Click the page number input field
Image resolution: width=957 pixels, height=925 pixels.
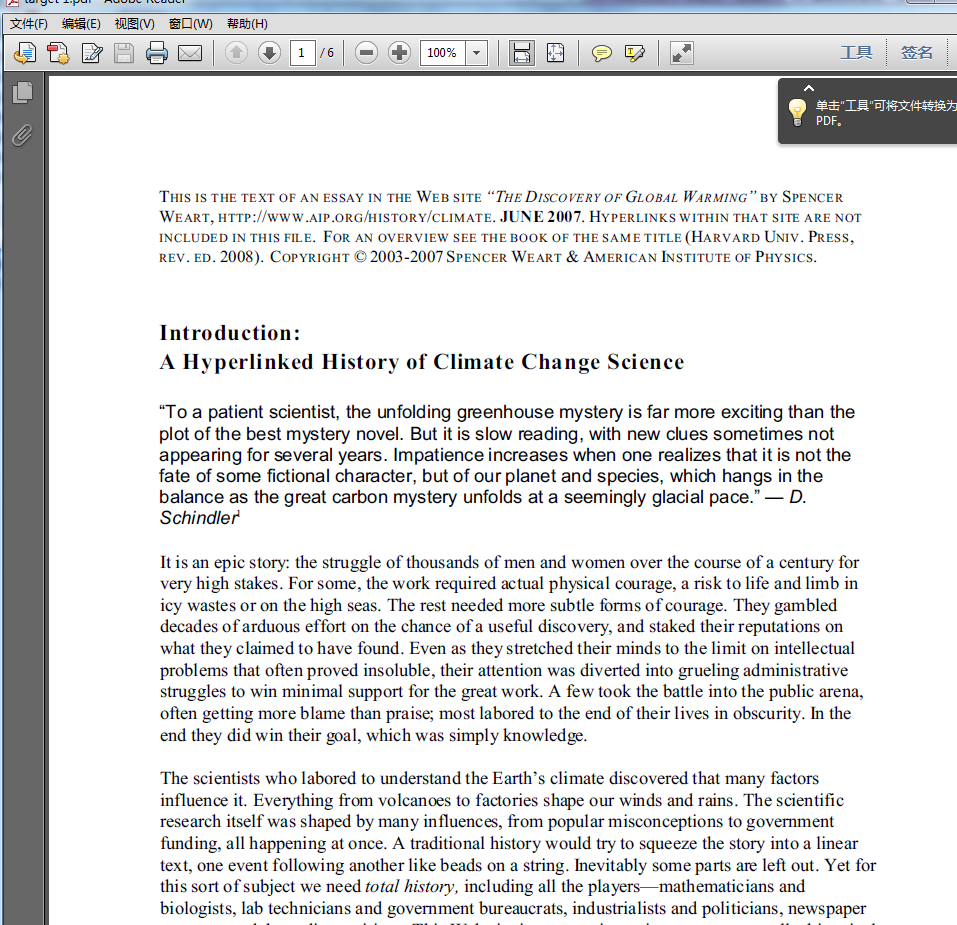[x=303, y=53]
